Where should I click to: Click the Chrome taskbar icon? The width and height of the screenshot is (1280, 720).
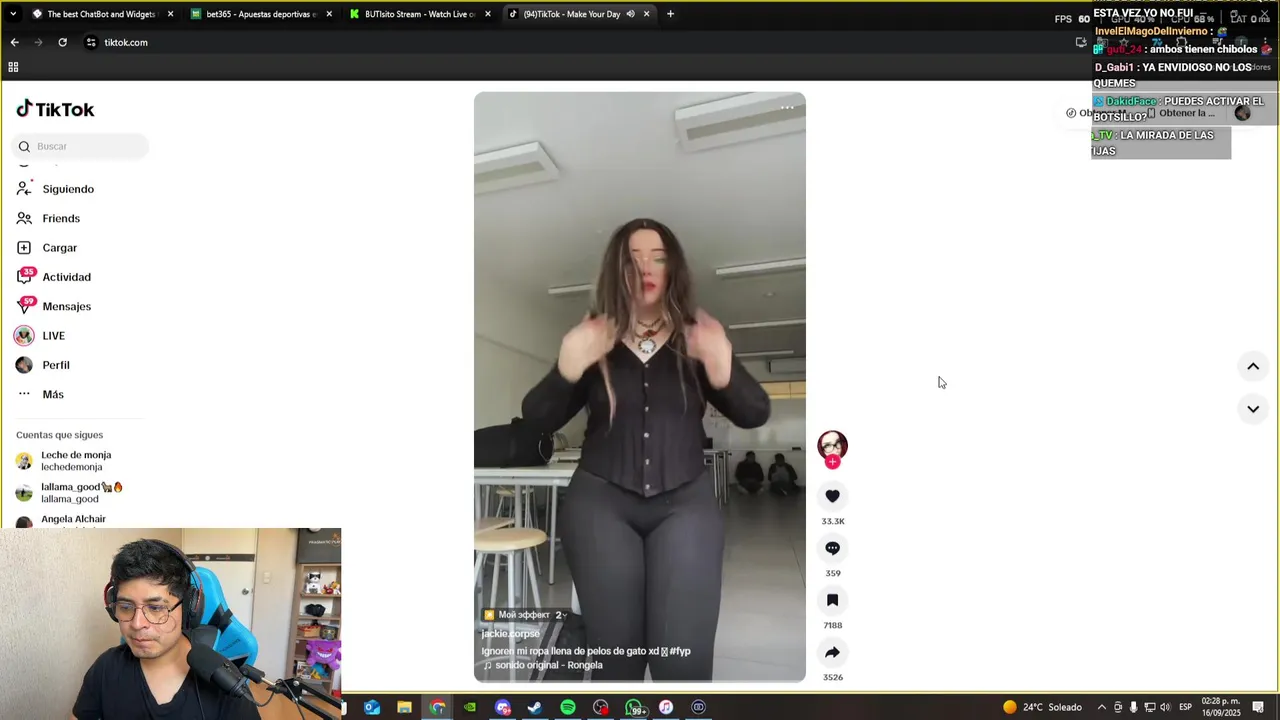[x=437, y=707]
